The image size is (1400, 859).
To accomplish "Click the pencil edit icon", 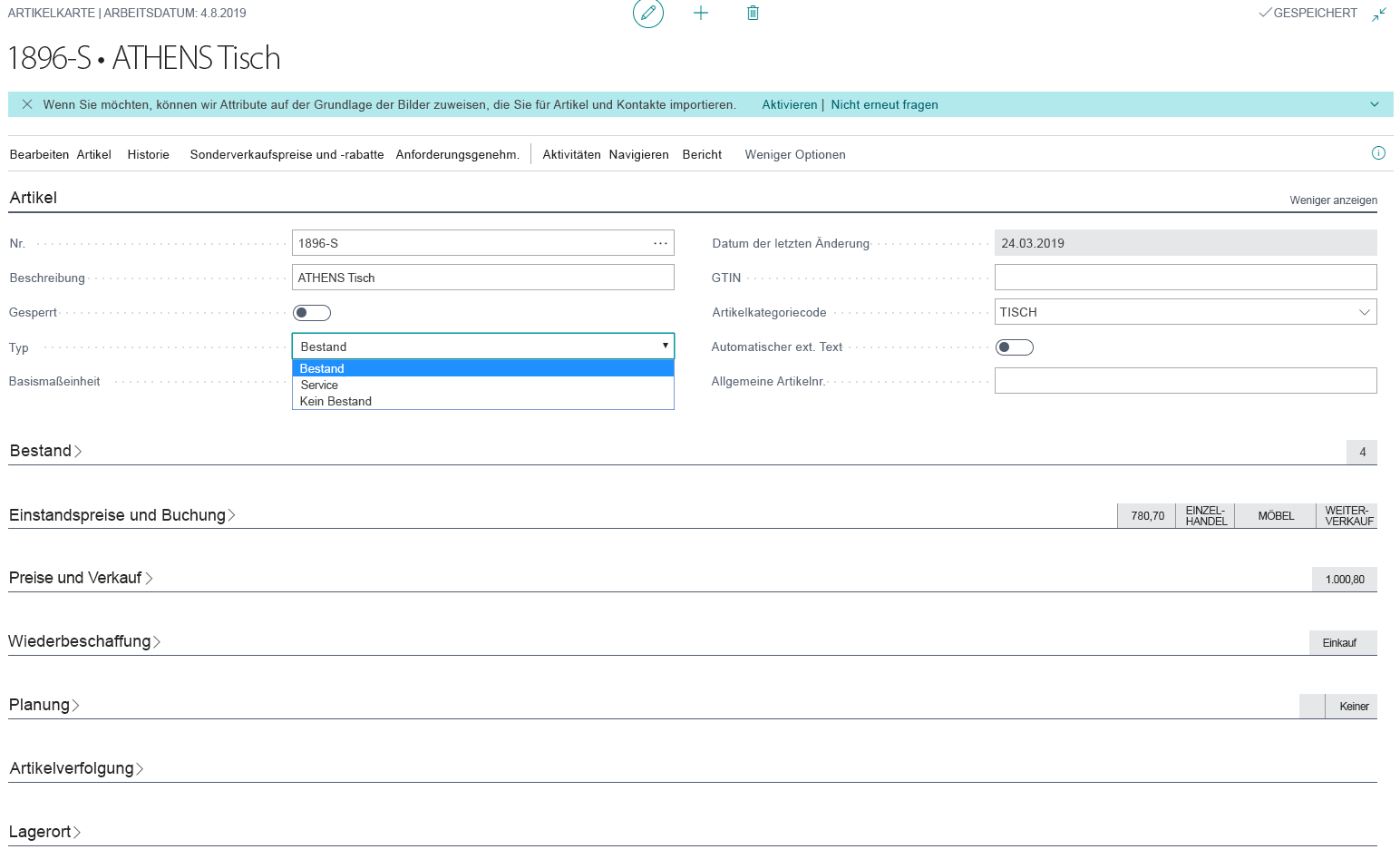I will 647,13.
